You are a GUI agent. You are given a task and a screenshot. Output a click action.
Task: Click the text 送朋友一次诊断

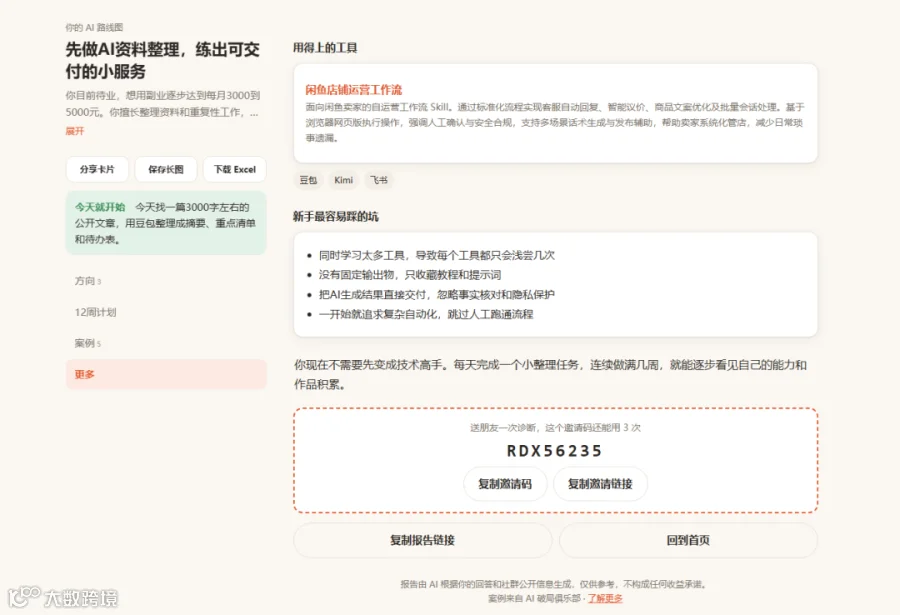click(x=556, y=427)
